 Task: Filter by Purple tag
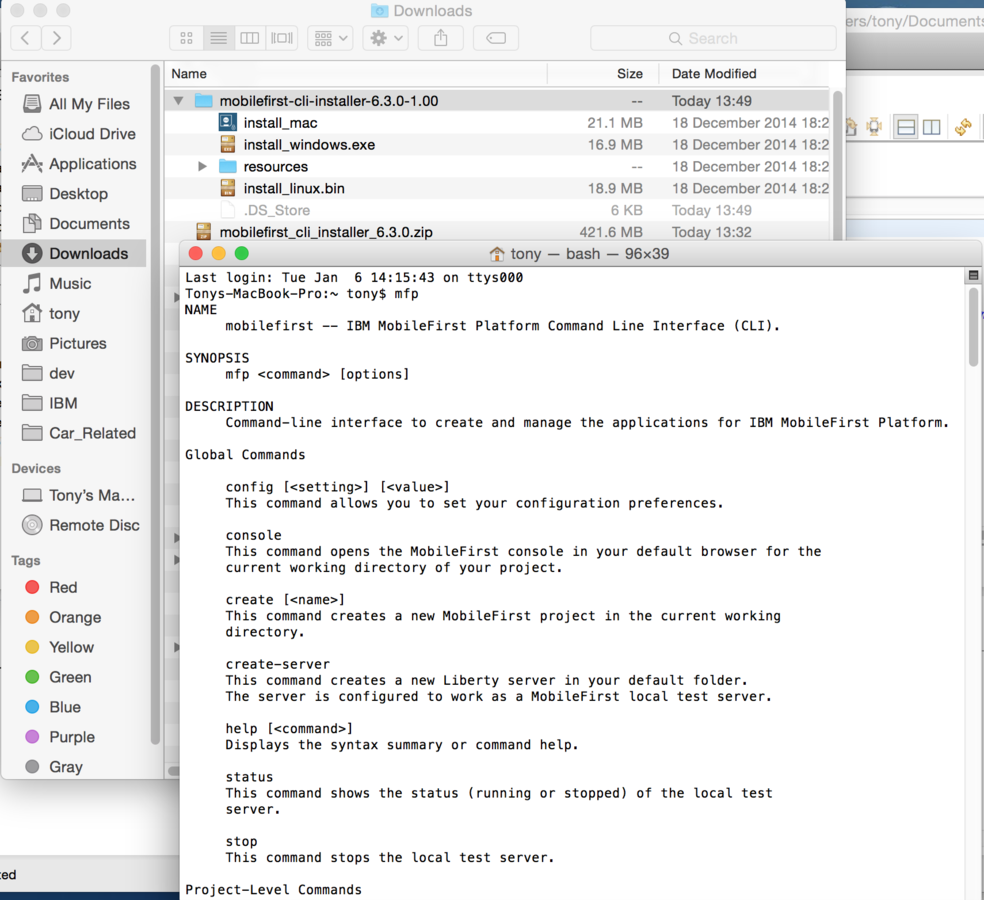(60, 737)
